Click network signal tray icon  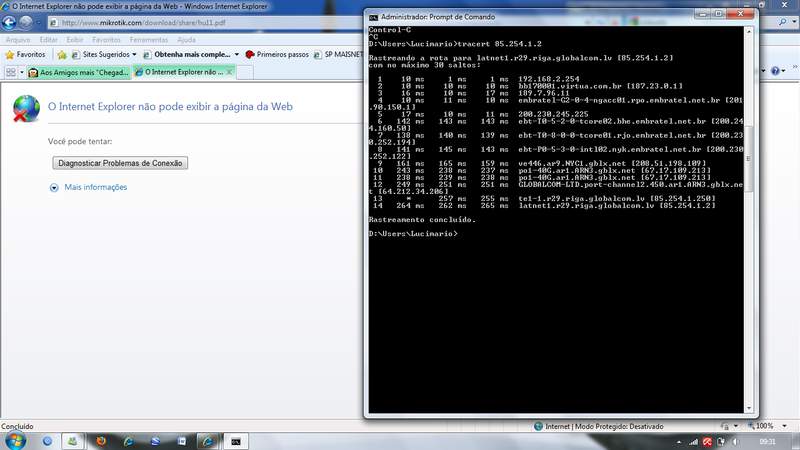tap(693, 442)
